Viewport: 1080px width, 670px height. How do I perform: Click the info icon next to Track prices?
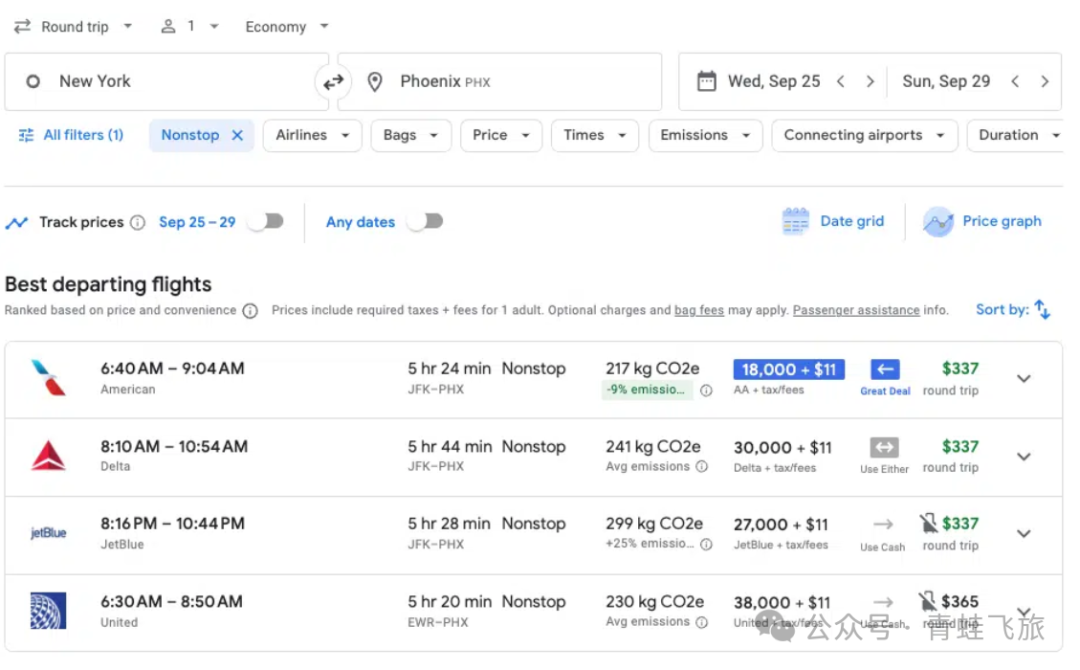tap(138, 223)
